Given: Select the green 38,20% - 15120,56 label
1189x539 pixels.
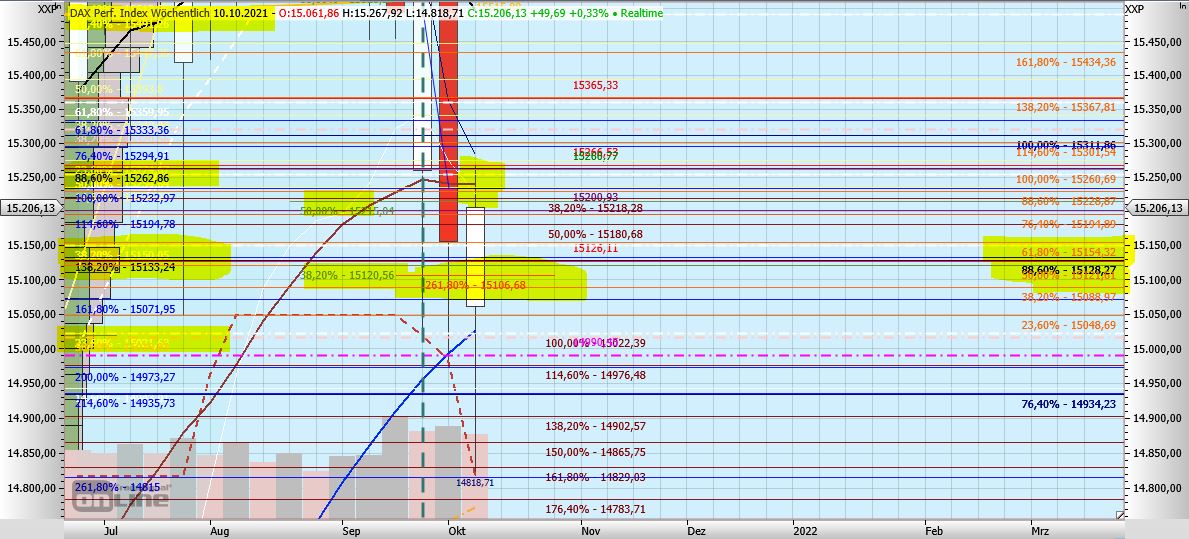Looking at the screenshot, I should tap(347, 275).
